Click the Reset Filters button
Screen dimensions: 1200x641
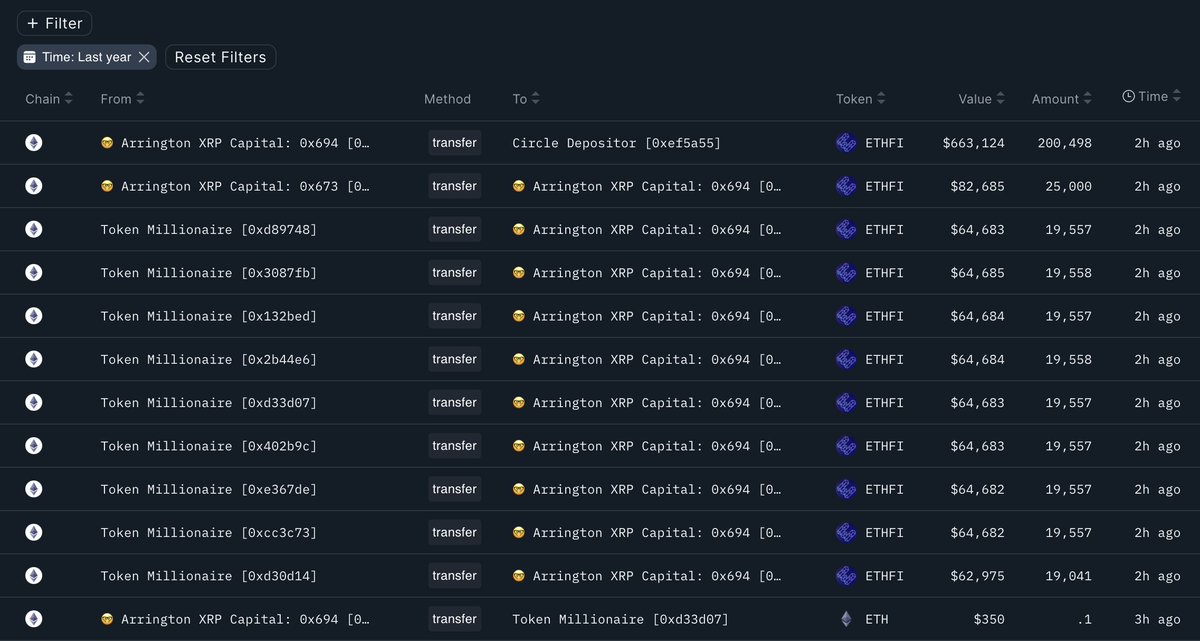[220, 57]
